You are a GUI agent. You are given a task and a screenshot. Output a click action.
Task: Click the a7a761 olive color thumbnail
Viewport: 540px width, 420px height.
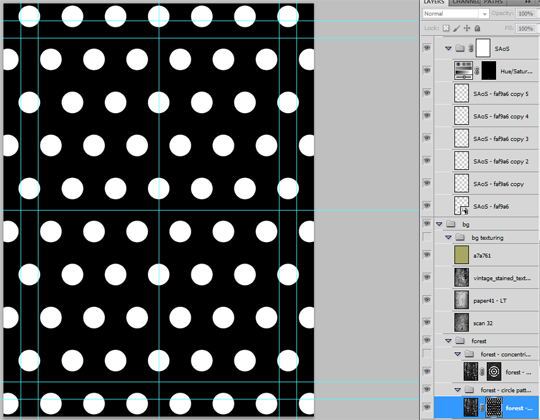coord(461,255)
